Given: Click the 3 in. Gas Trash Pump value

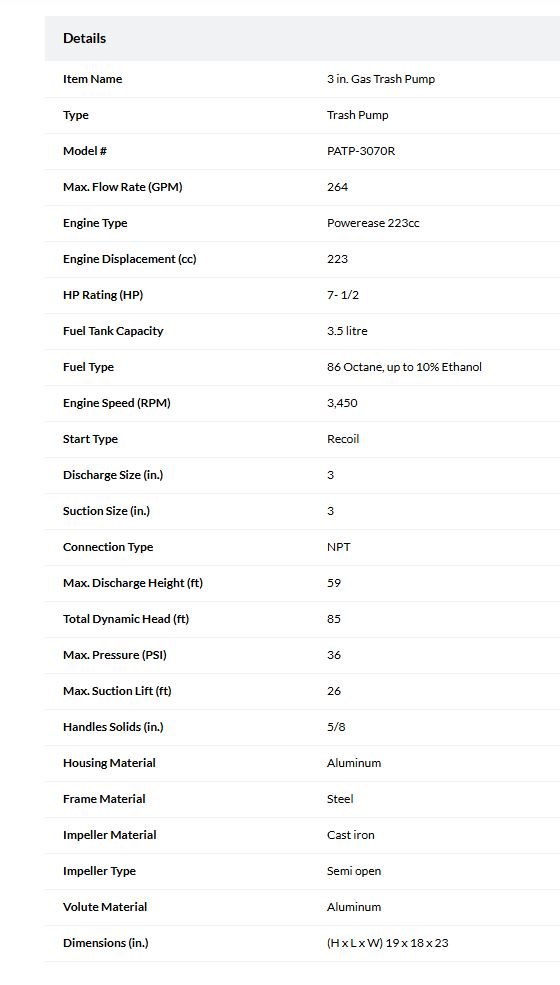Looking at the screenshot, I should (x=381, y=79).
